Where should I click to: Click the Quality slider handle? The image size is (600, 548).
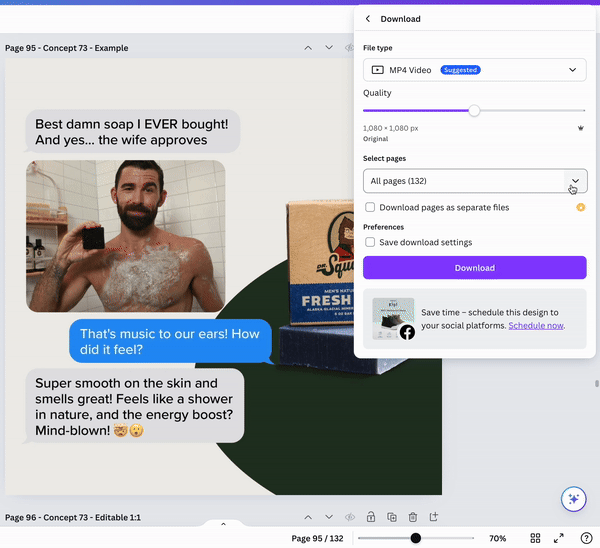(474, 111)
